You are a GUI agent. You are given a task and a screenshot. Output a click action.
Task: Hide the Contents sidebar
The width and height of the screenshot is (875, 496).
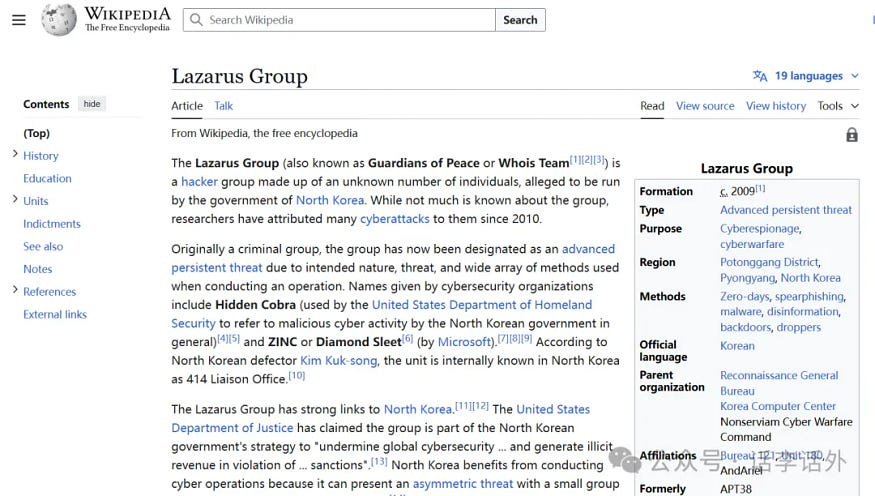click(92, 104)
